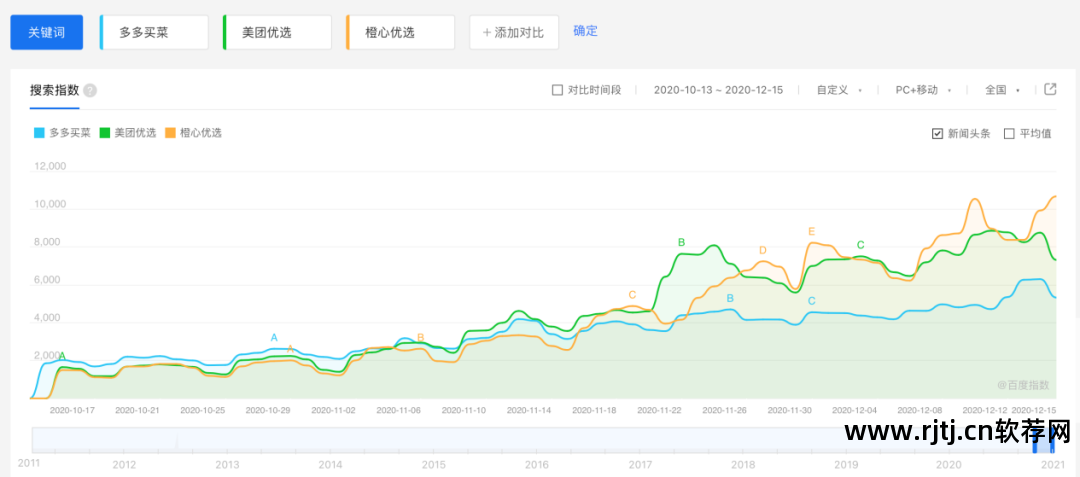
Task: Click green news marker A near 2020-10-17
Action: click(63, 357)
